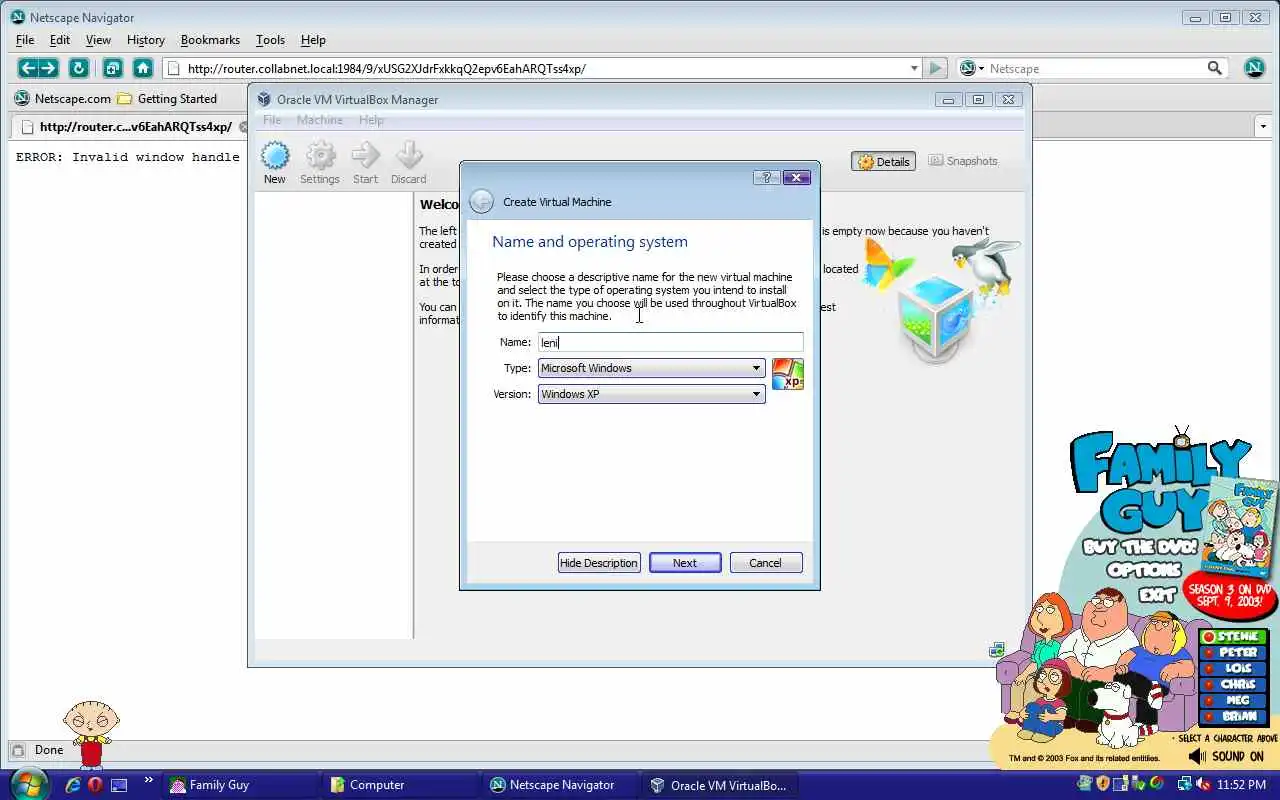Click the sound speaker icon in Family Guy widget
Viewport: 1280px width, 800px height.
pyautogui.click(x=1197, y=757)
